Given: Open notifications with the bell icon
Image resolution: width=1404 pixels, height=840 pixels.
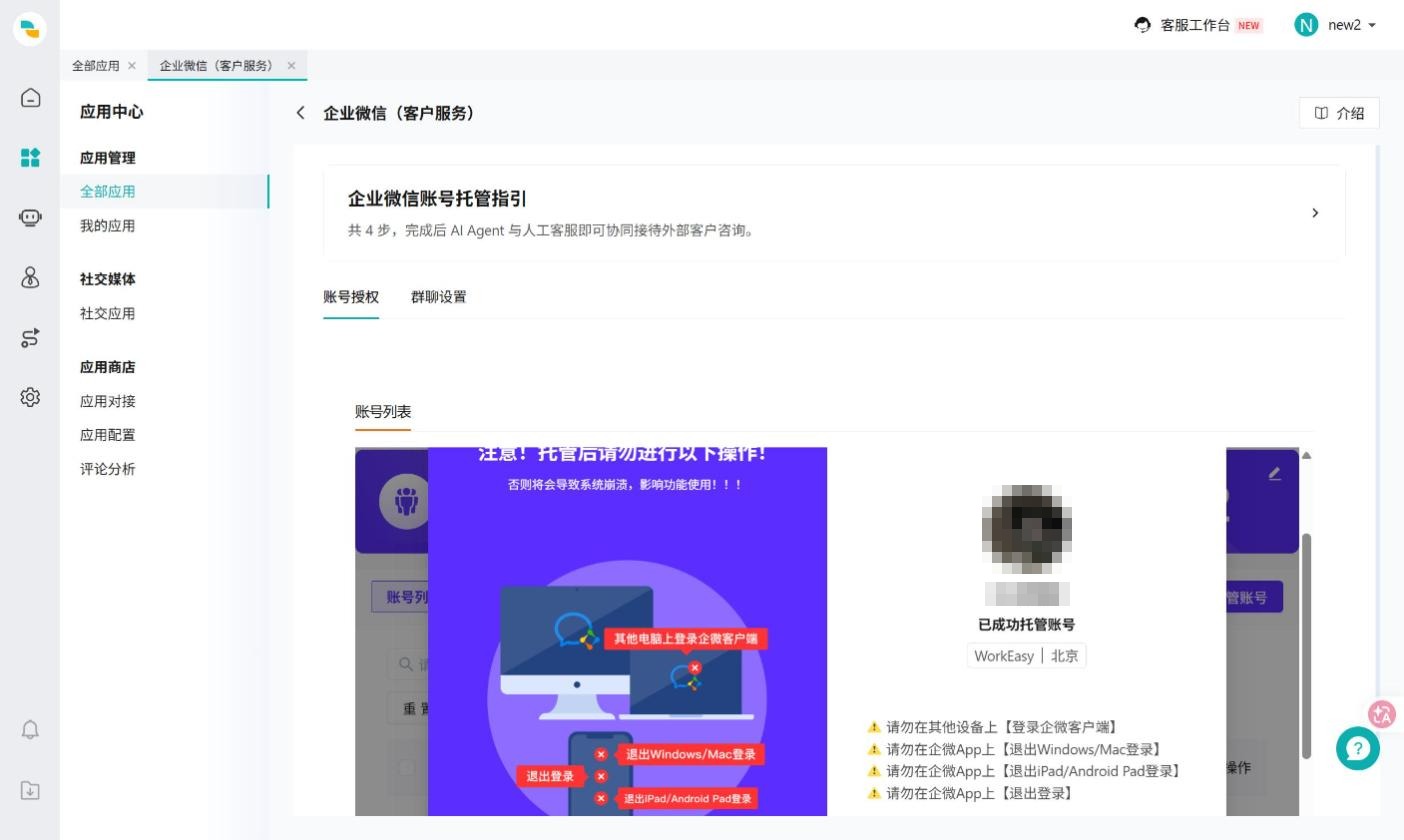Looking at the screenshot, I should point(30,729).
